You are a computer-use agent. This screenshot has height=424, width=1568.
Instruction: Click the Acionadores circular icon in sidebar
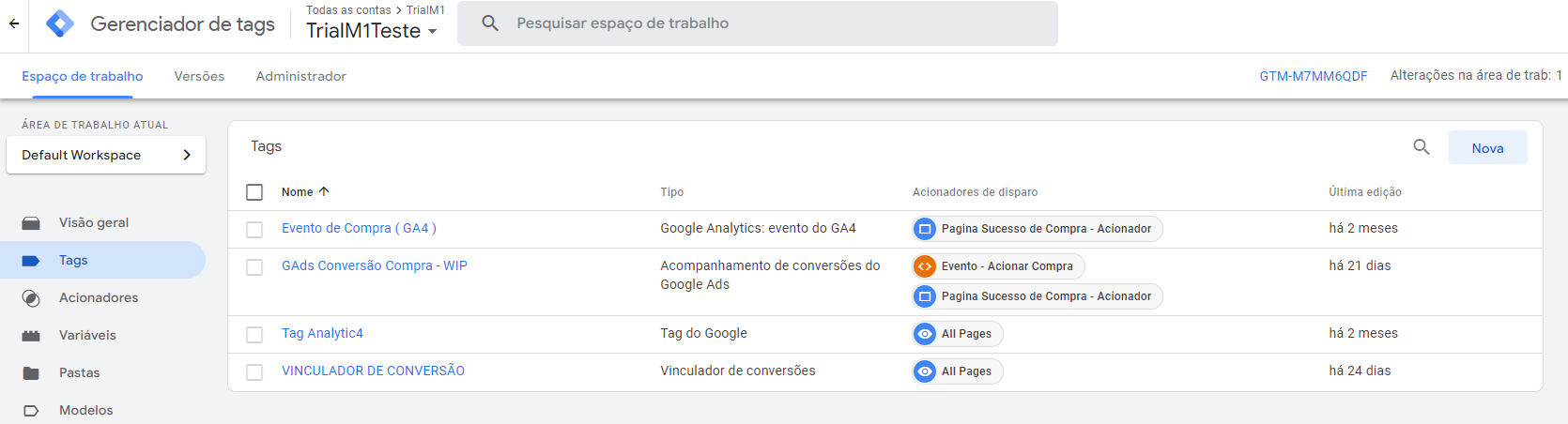point(31,298)
